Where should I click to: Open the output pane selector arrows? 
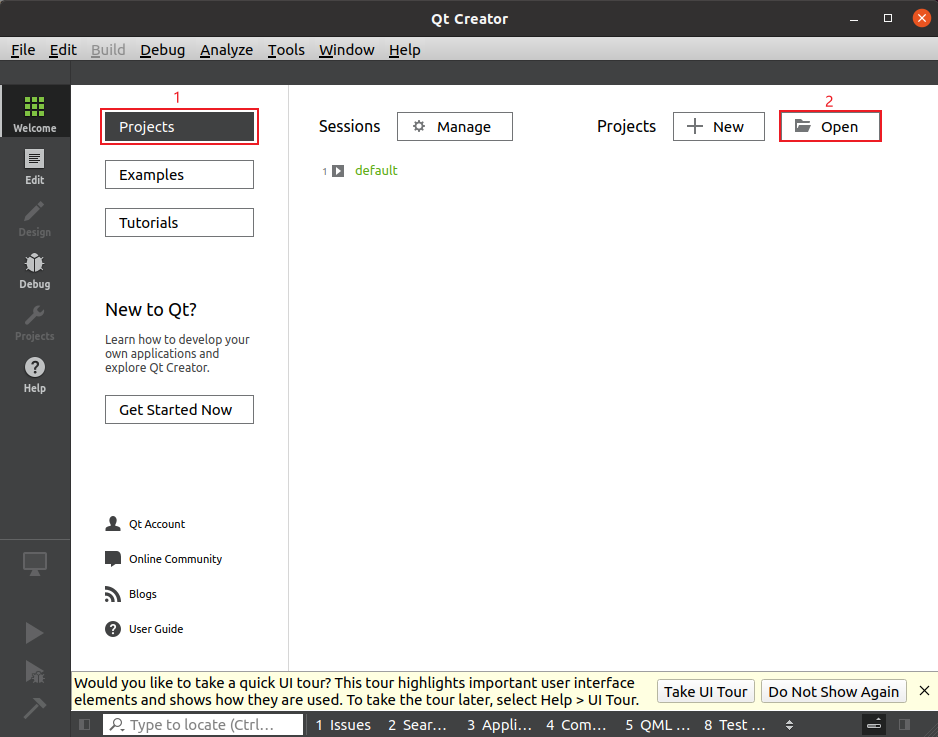click(789, 724)
